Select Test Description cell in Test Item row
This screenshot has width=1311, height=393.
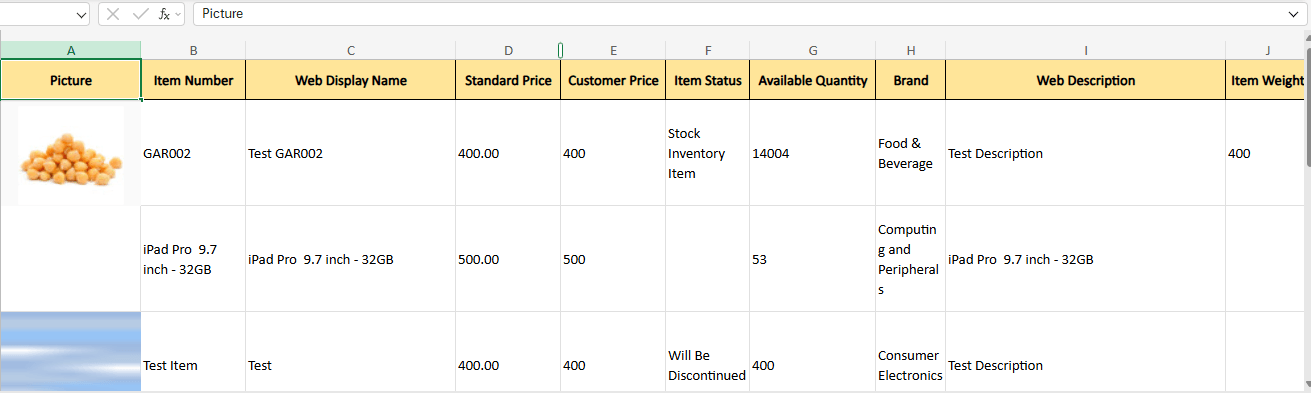[x=1085, y=352]
